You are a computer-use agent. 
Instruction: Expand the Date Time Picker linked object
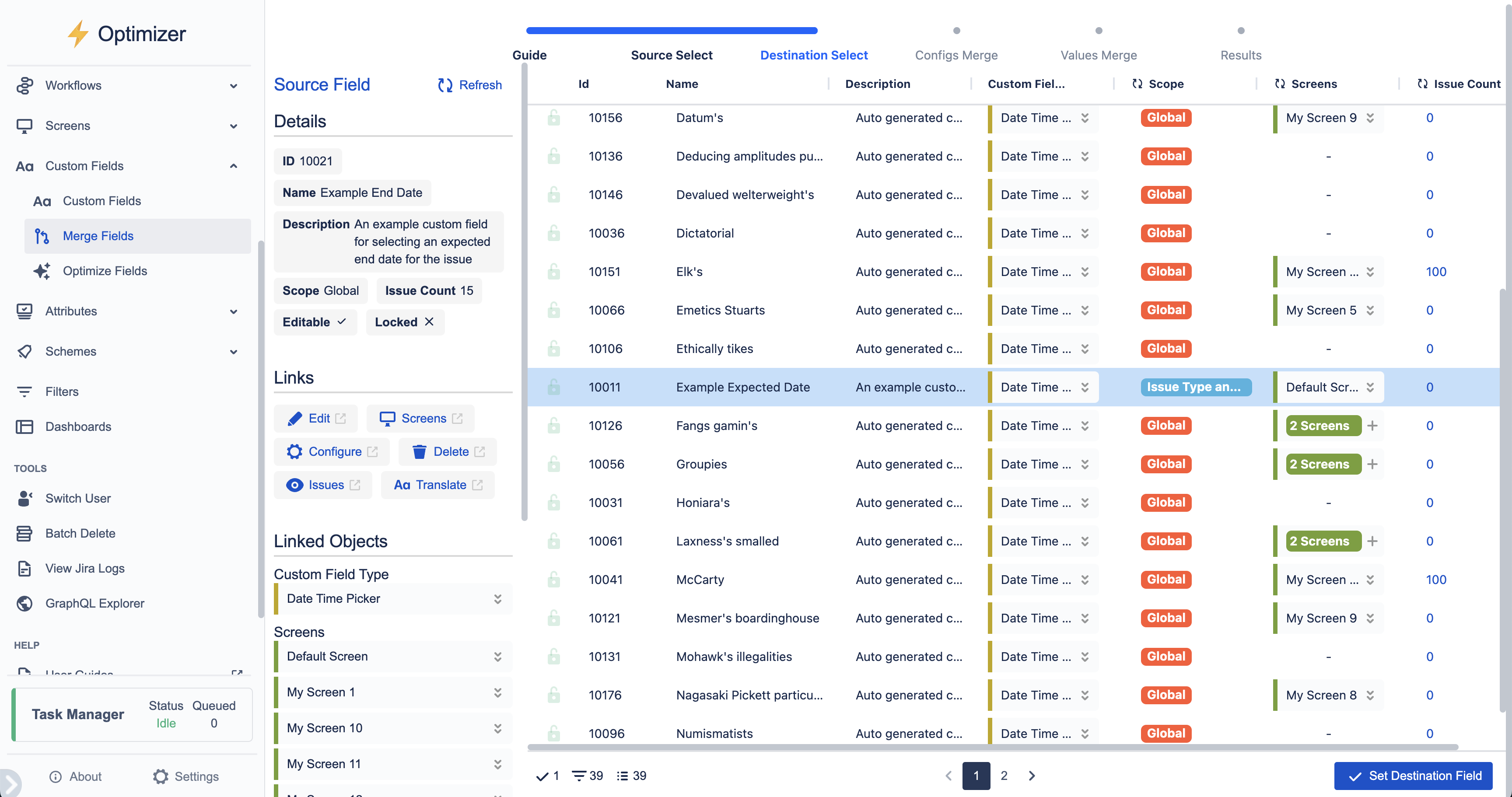497,599
